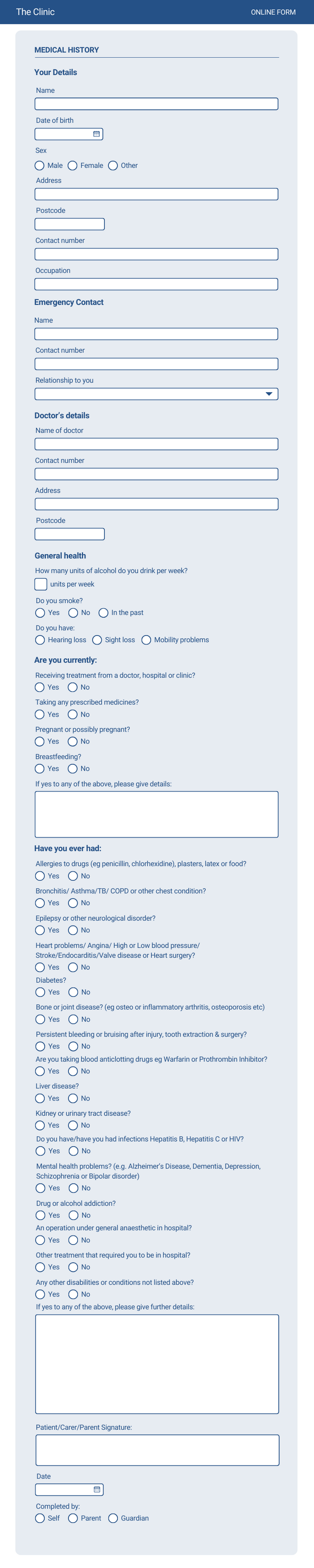The height and width of the screenshot is (1568, 314).
Task: Focus the Occupation text field
Action: click(156, 284)
